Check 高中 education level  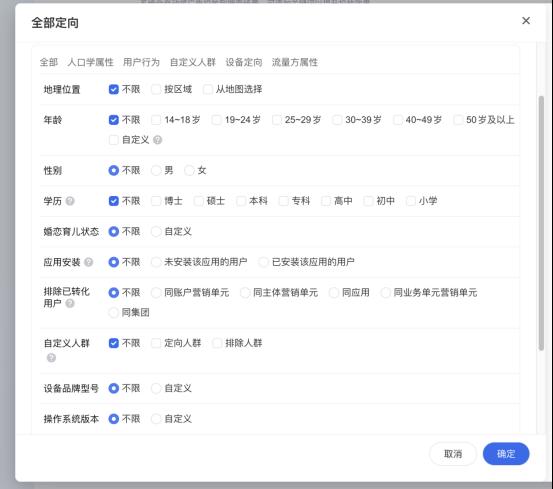pos(326,201)
